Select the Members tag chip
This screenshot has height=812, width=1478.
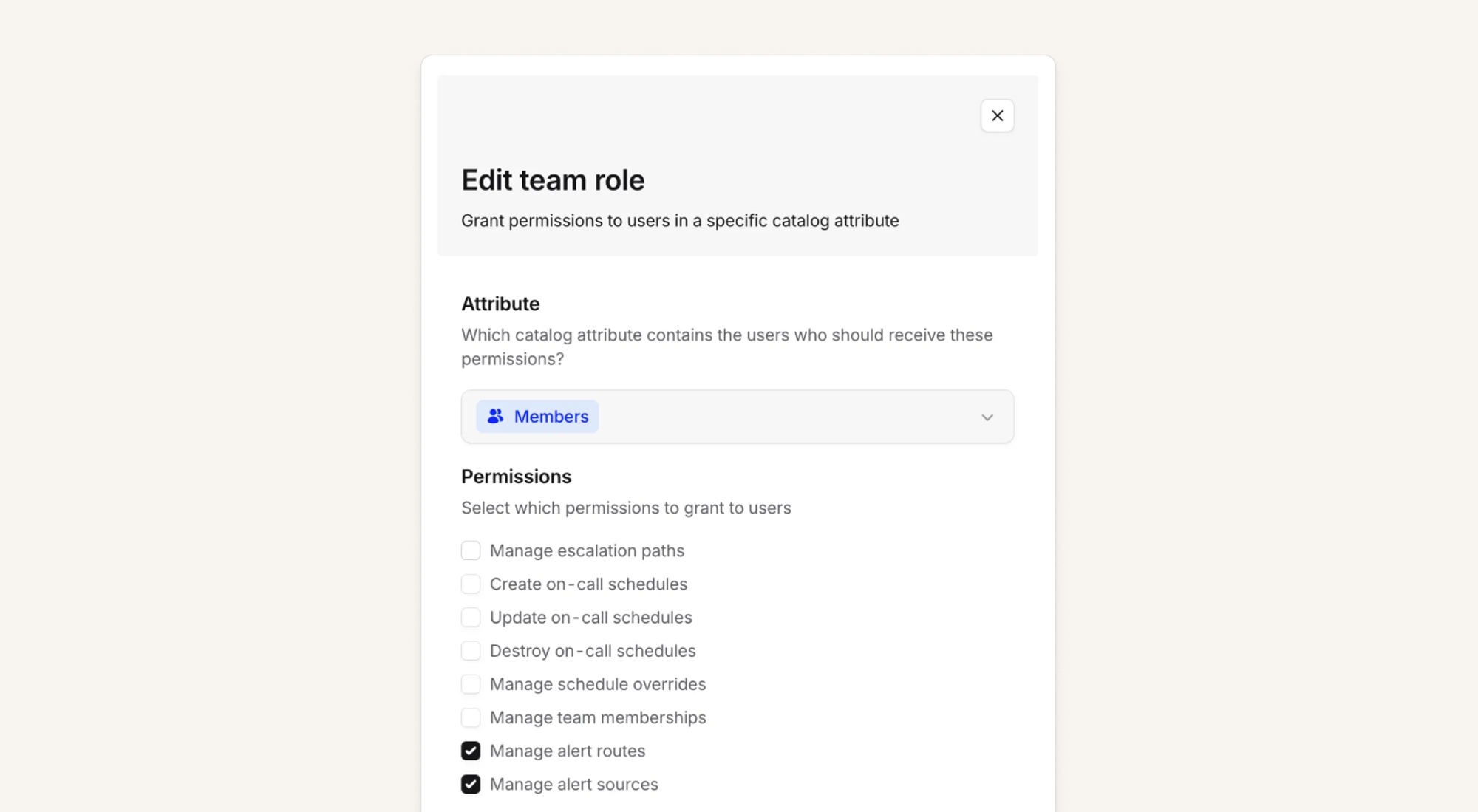click(551, 417)
